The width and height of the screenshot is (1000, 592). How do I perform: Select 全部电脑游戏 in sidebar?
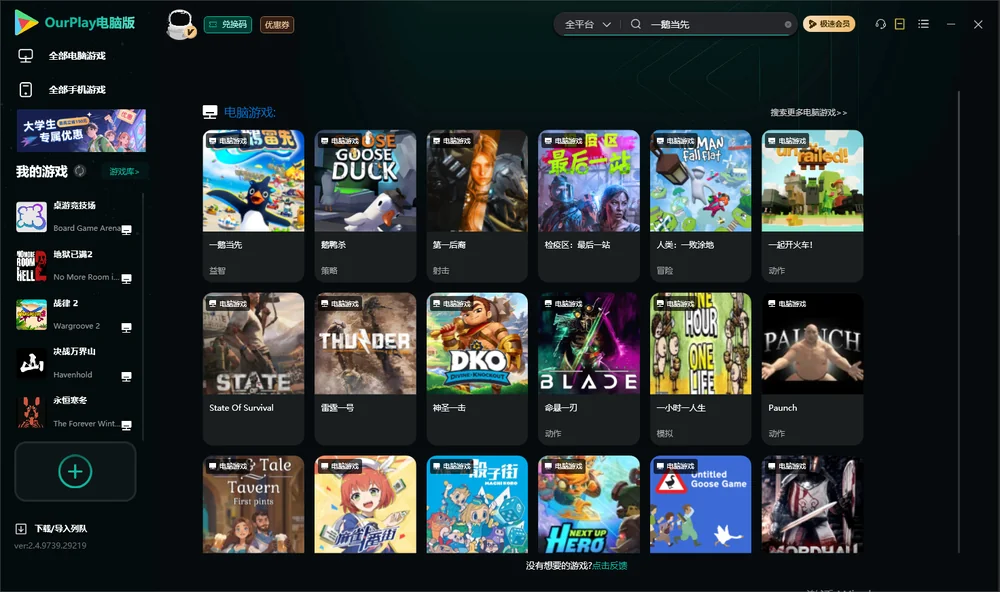point(77,56)
